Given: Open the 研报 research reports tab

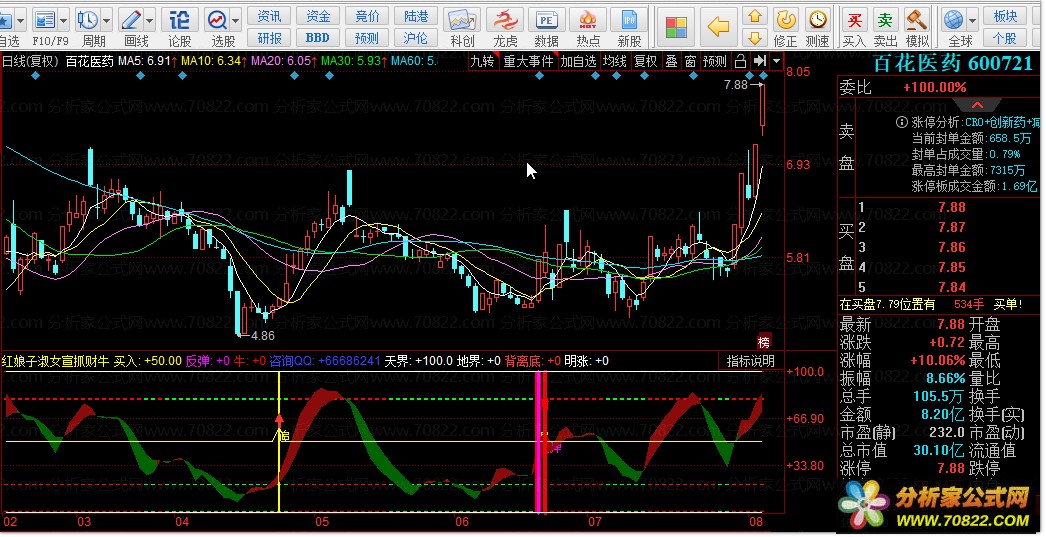Looking at the screenshot, I should [x=270, y=38].
